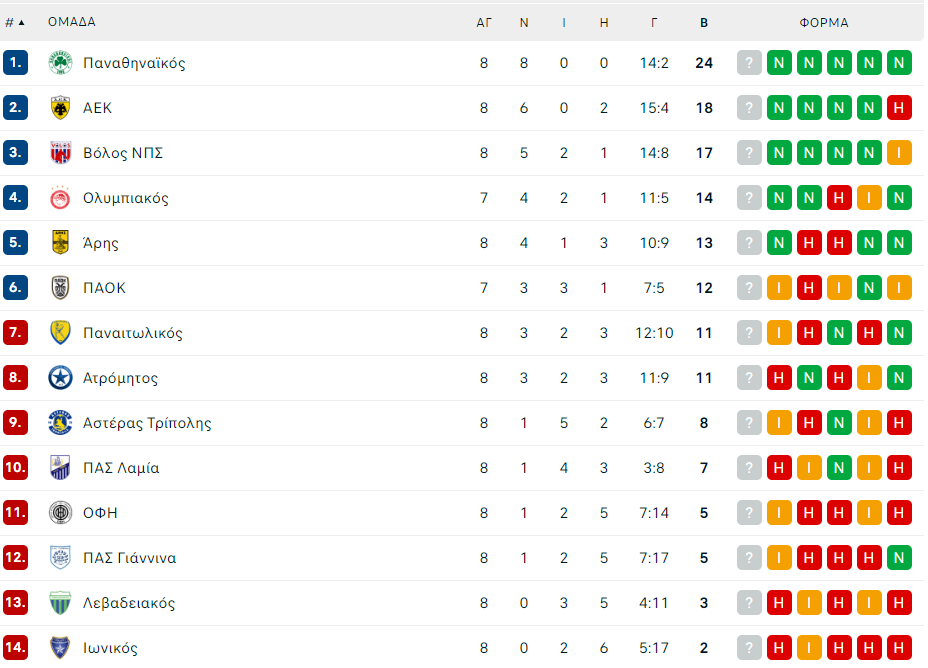Click the ΠΑΟΚ team badge
This screenshot has height=668, width=928.
[x=60, y=288]
